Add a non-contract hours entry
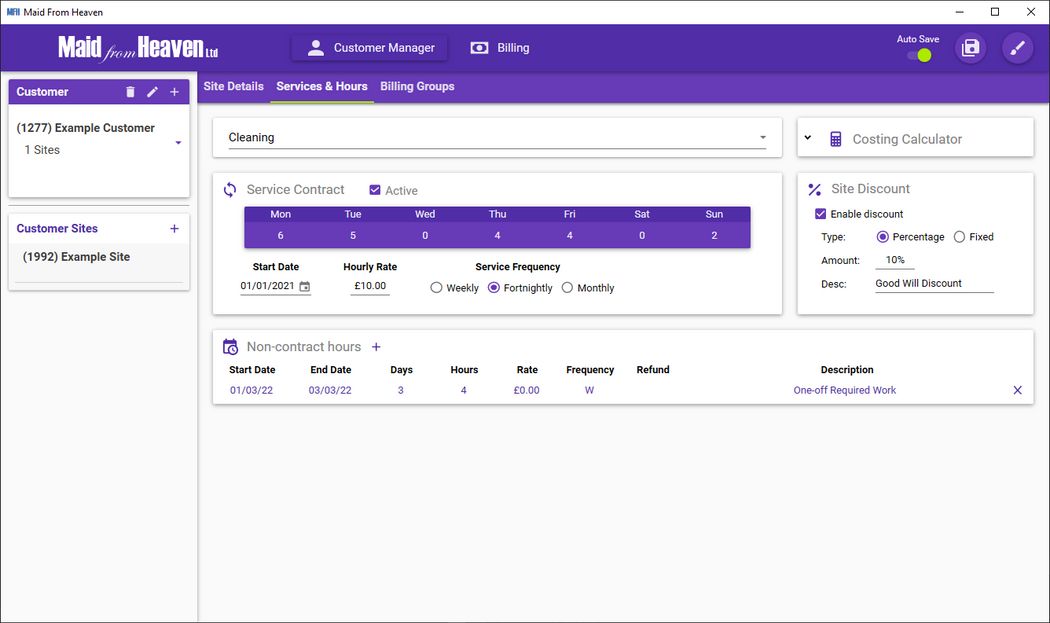 pos(376,347)
